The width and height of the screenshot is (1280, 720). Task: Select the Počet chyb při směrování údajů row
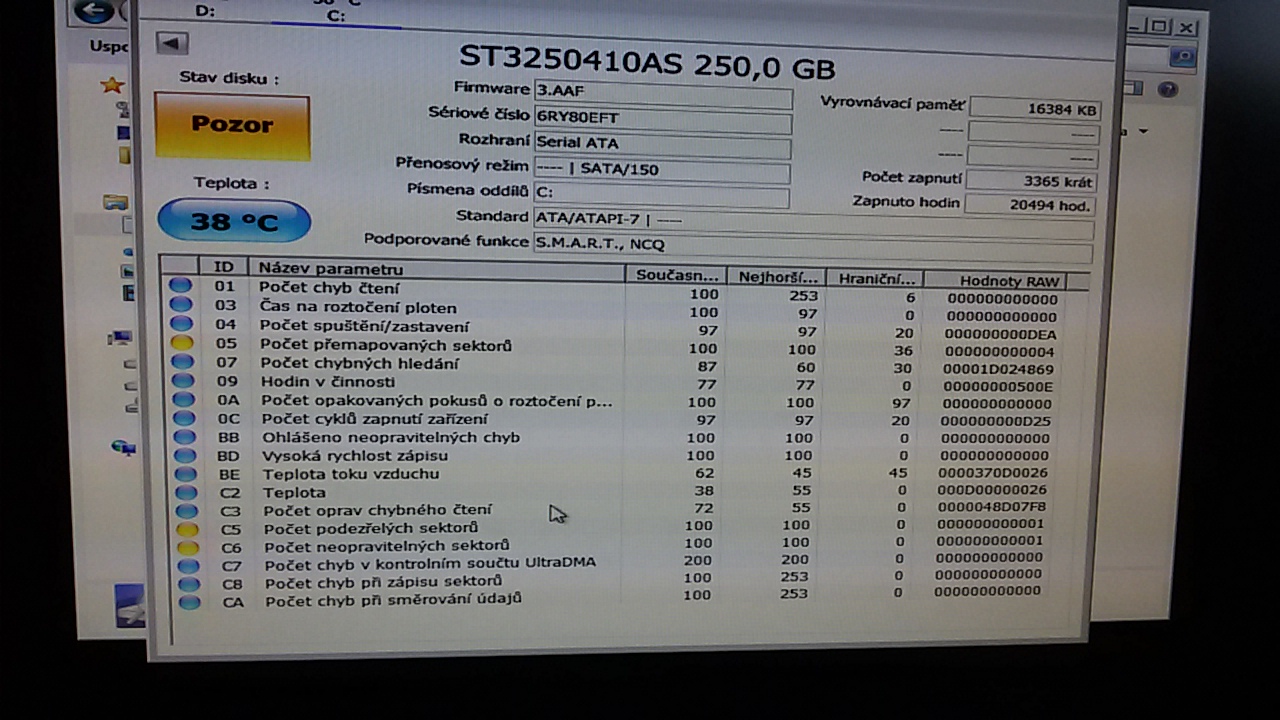[x=624, y=598]
